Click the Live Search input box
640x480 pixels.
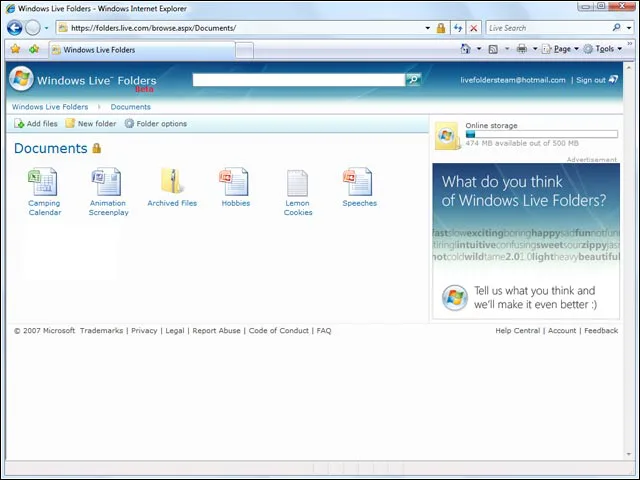548,28
